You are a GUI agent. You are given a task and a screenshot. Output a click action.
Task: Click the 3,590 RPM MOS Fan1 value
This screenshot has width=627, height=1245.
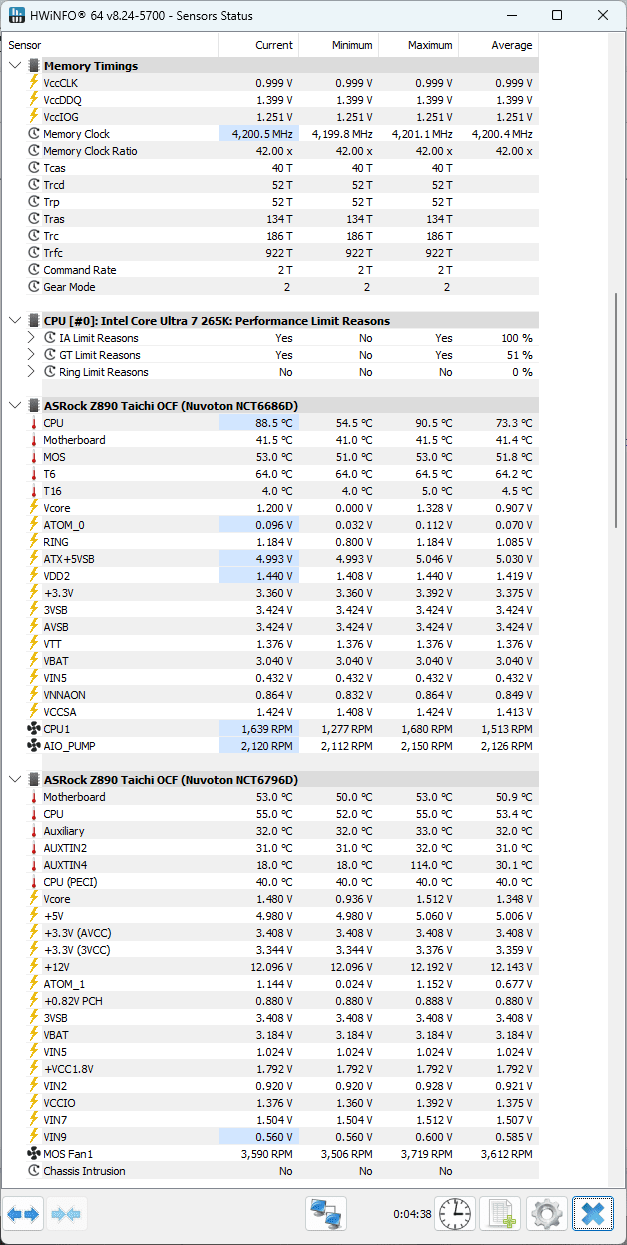268,1154
